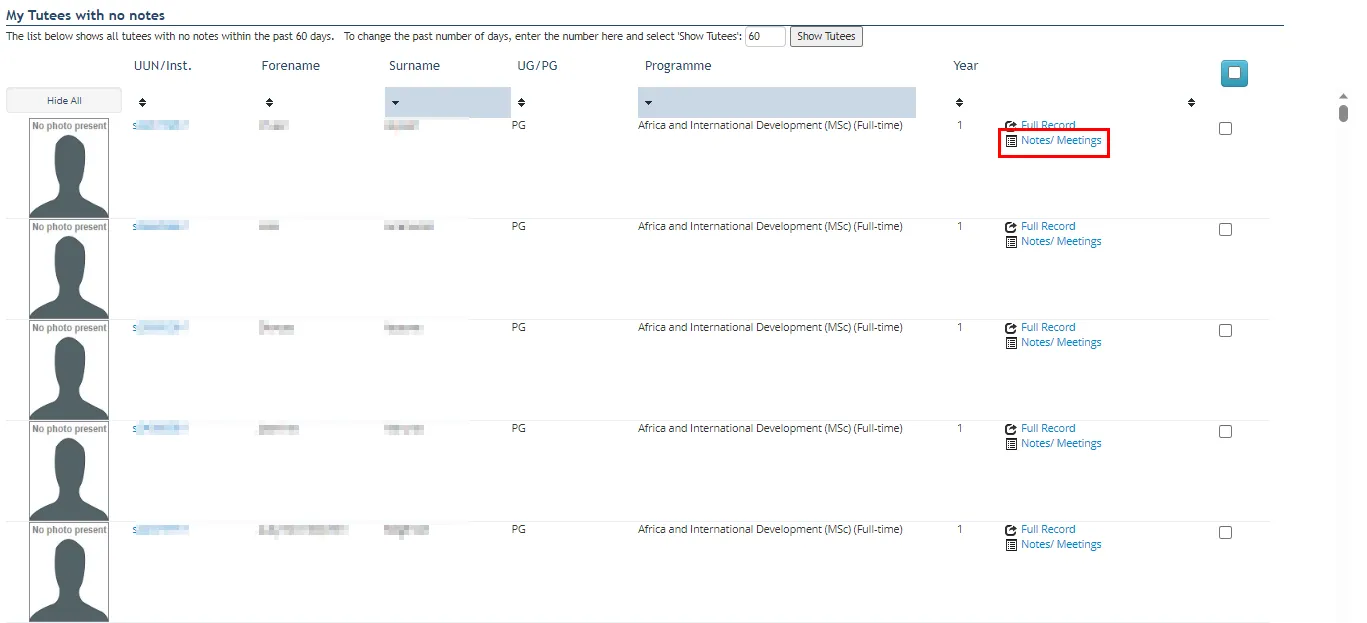Tick the checkbox for the first tutee
This screenshot has width=1367, height=623.
(x=1225, y=129)
